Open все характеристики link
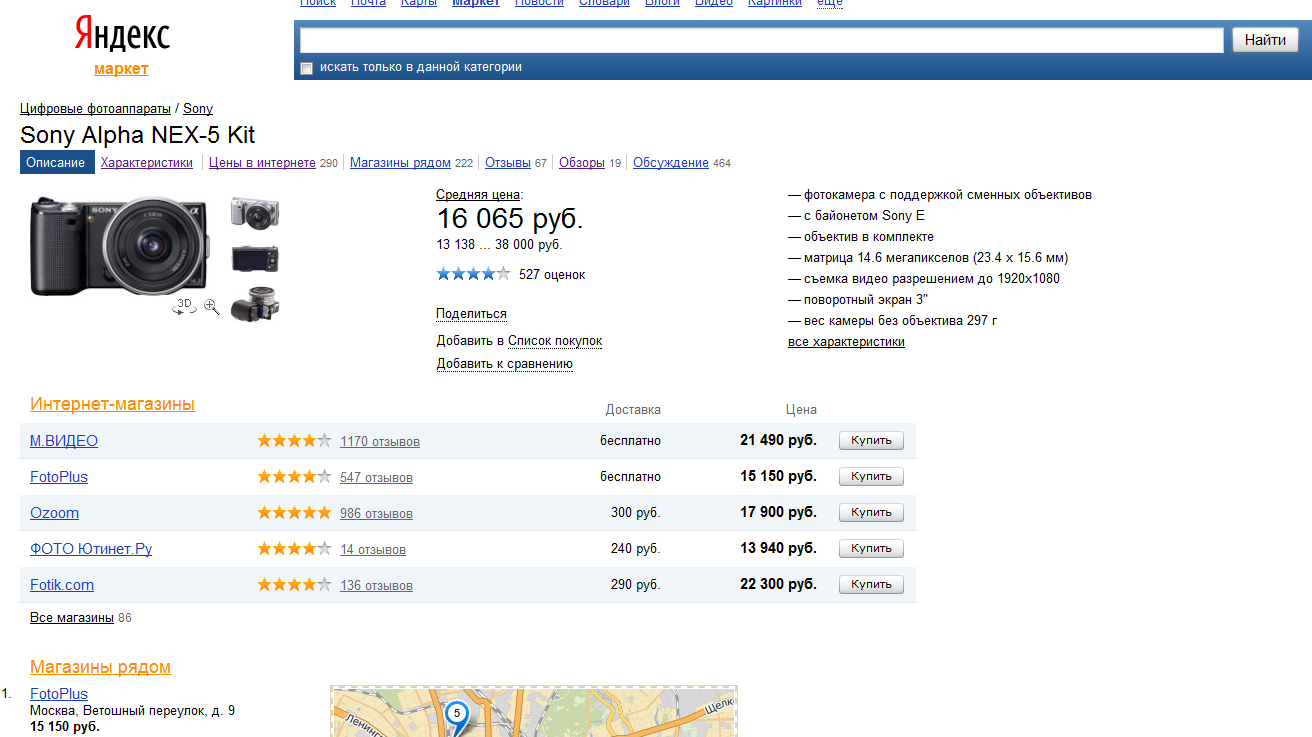The image size is (1312, 737). click(x=846, y=342)
